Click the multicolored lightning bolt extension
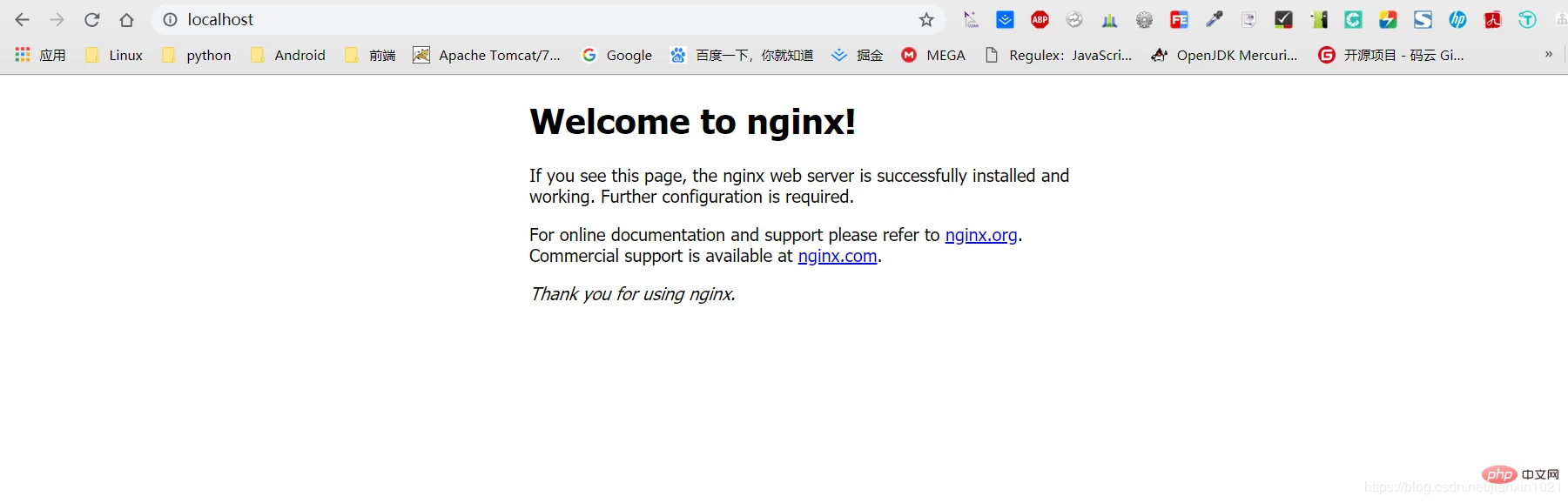Viewport: 1568px width, 503px height. point(1389,20)
